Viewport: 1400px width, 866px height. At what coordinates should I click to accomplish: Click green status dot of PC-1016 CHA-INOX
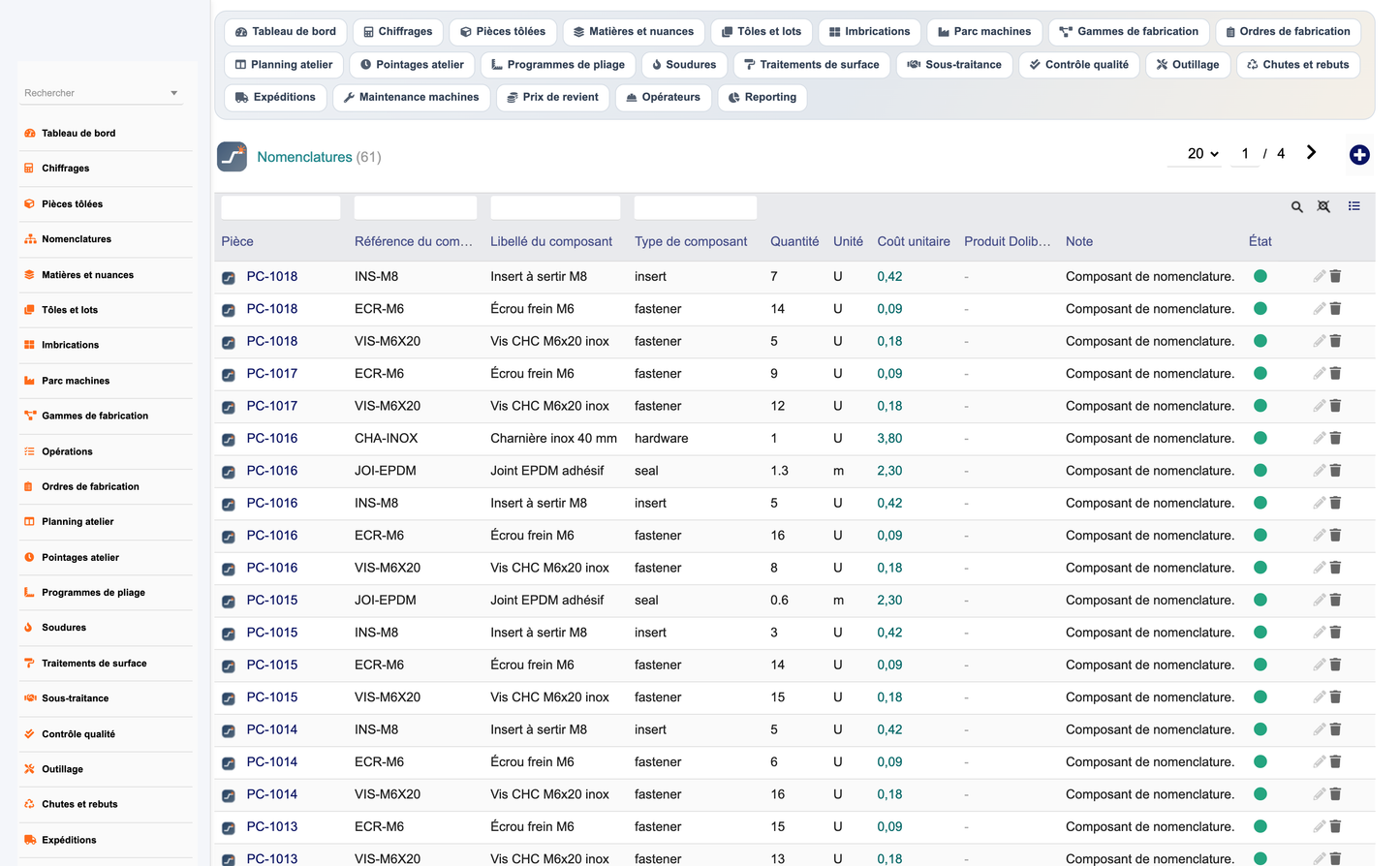(1260, 438)
